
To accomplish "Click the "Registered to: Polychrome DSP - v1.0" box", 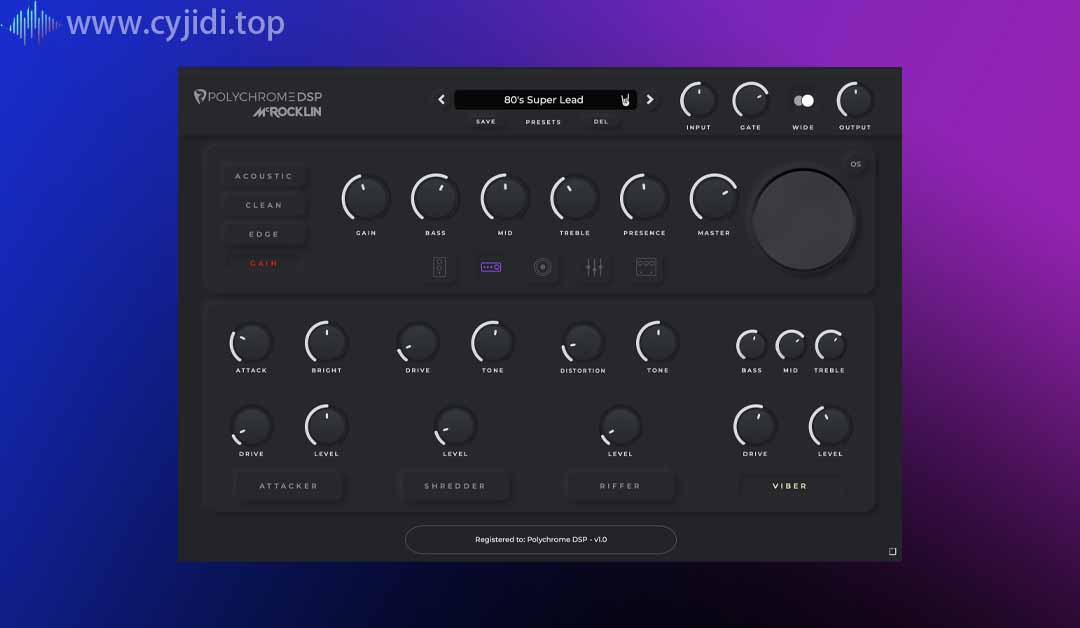I will pyautogui.click(x=541, y=540).
